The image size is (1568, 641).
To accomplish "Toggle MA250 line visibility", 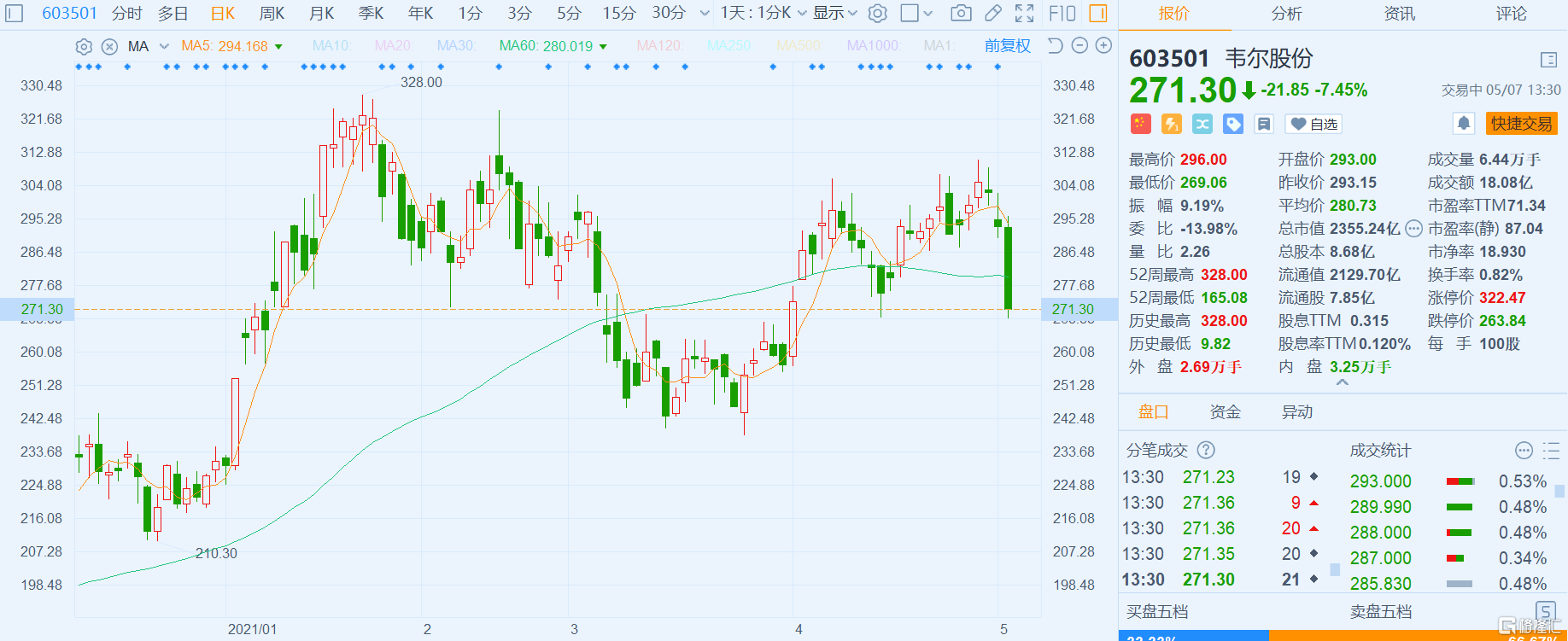I will point(728,46).
